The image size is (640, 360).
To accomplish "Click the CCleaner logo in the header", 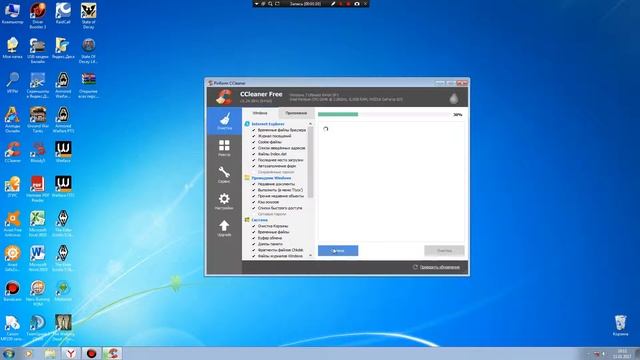I will click(224, 97).
